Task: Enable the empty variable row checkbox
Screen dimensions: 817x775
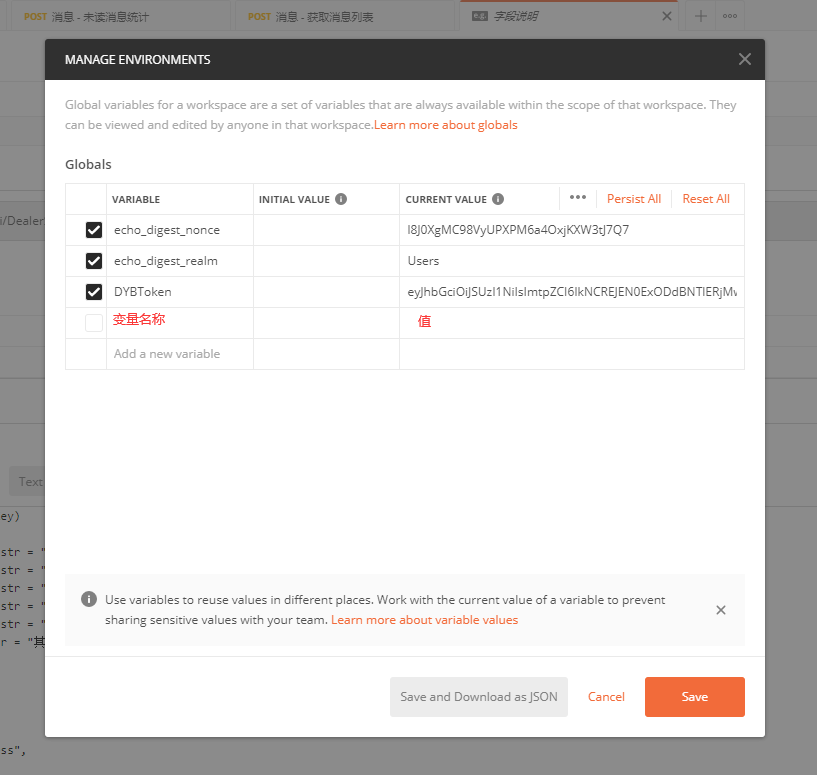Action: click(x=94, y=323)
